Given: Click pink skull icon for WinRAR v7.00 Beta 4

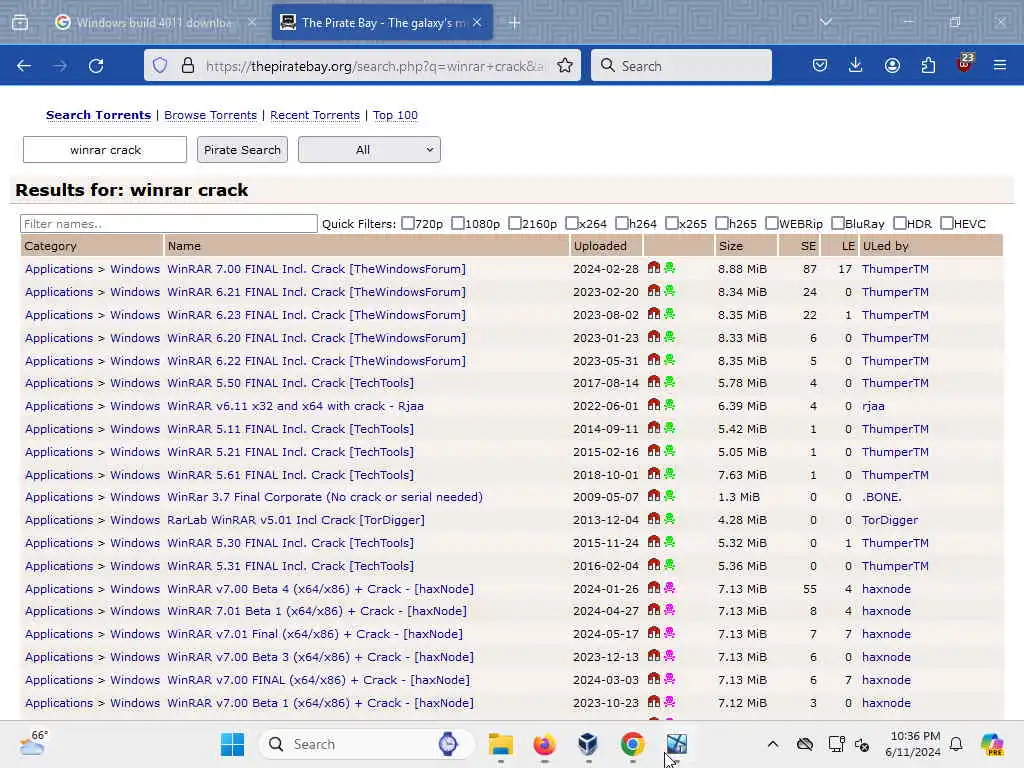Looking at the screenshot, I should click(669, 588).
